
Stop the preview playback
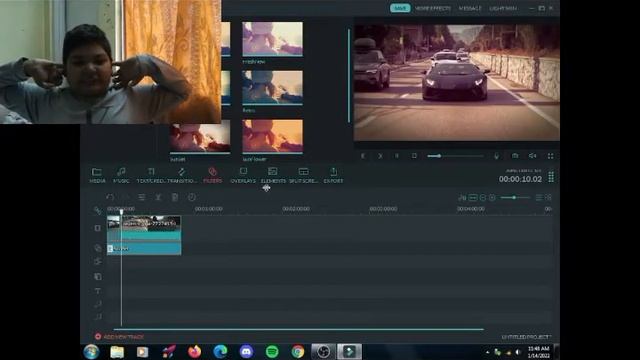click(x=414, y=156)
